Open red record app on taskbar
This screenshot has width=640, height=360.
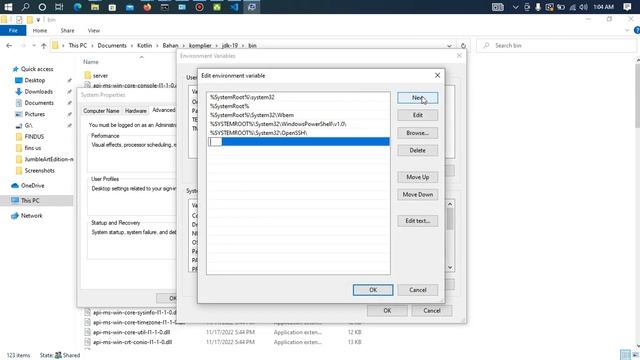[199, 7]
